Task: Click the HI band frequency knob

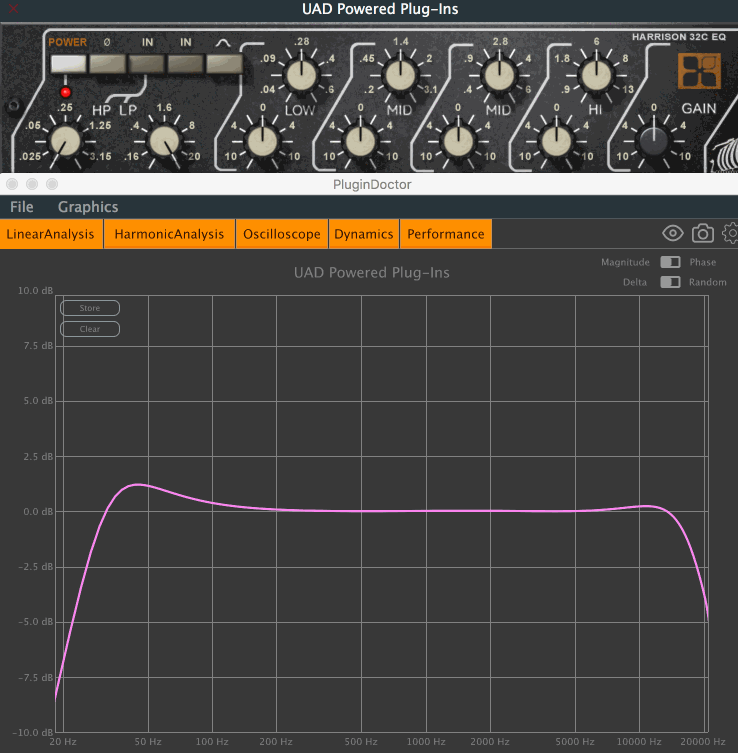Action: [x=596, y=75]
